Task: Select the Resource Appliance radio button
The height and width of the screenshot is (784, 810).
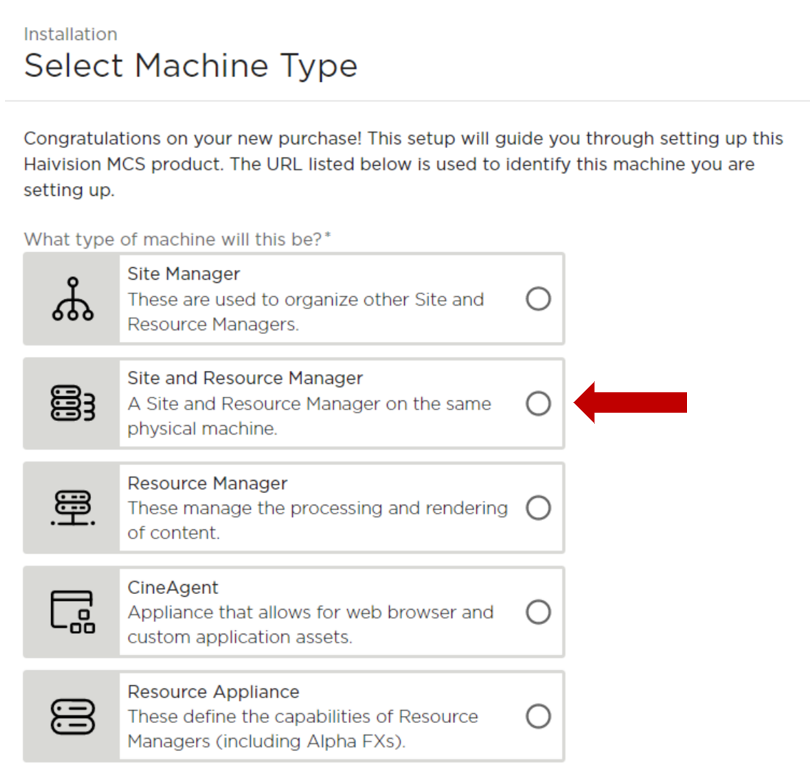Action: pyautogui.click(x=538, y=716)
